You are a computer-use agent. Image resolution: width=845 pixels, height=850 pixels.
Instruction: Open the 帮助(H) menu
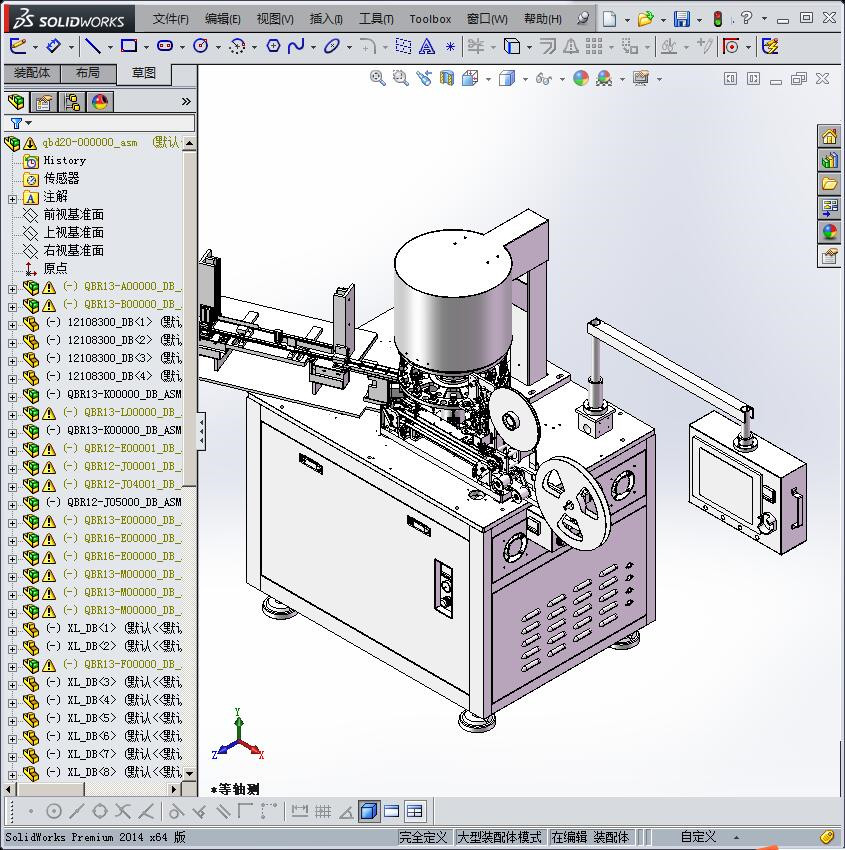[x=543, y=19]
